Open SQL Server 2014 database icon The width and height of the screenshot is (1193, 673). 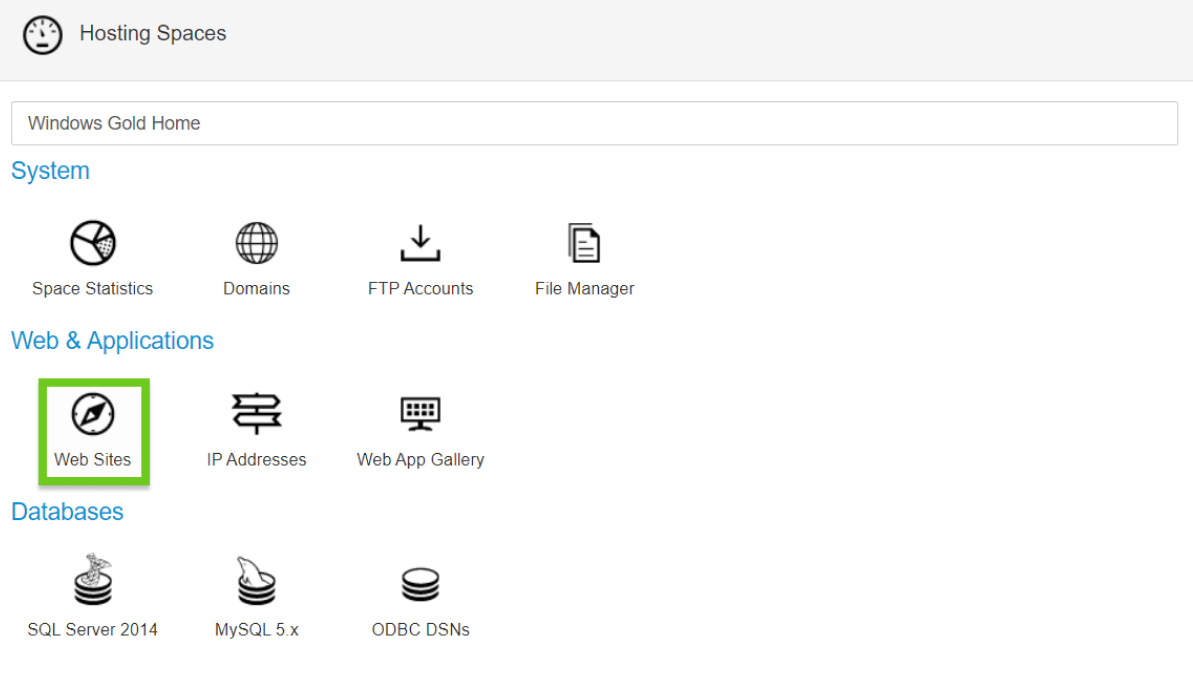click(93, 580)
